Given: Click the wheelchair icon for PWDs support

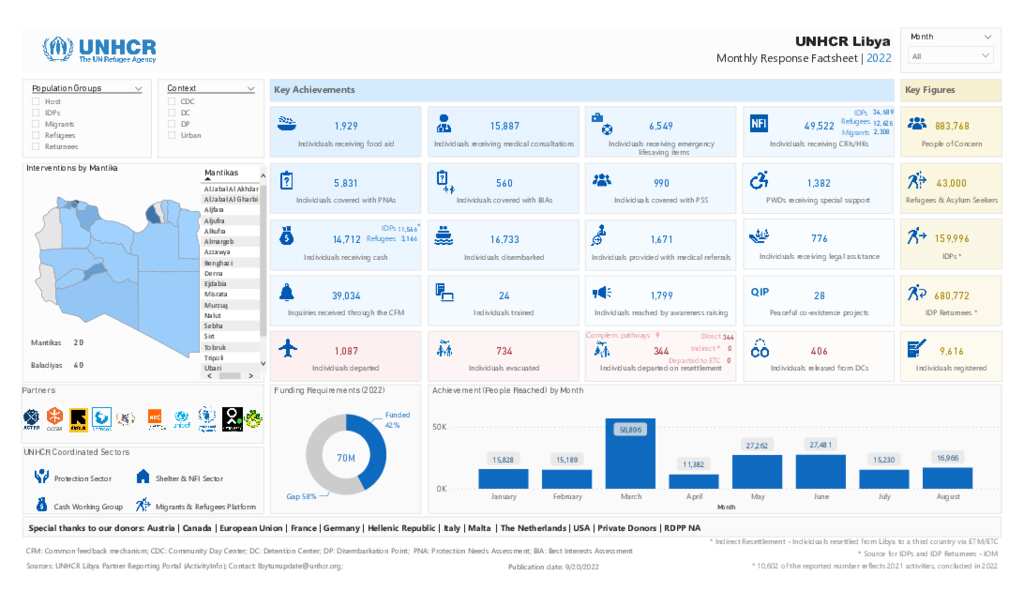Looking at the screenshot, I should pos(759,180).
